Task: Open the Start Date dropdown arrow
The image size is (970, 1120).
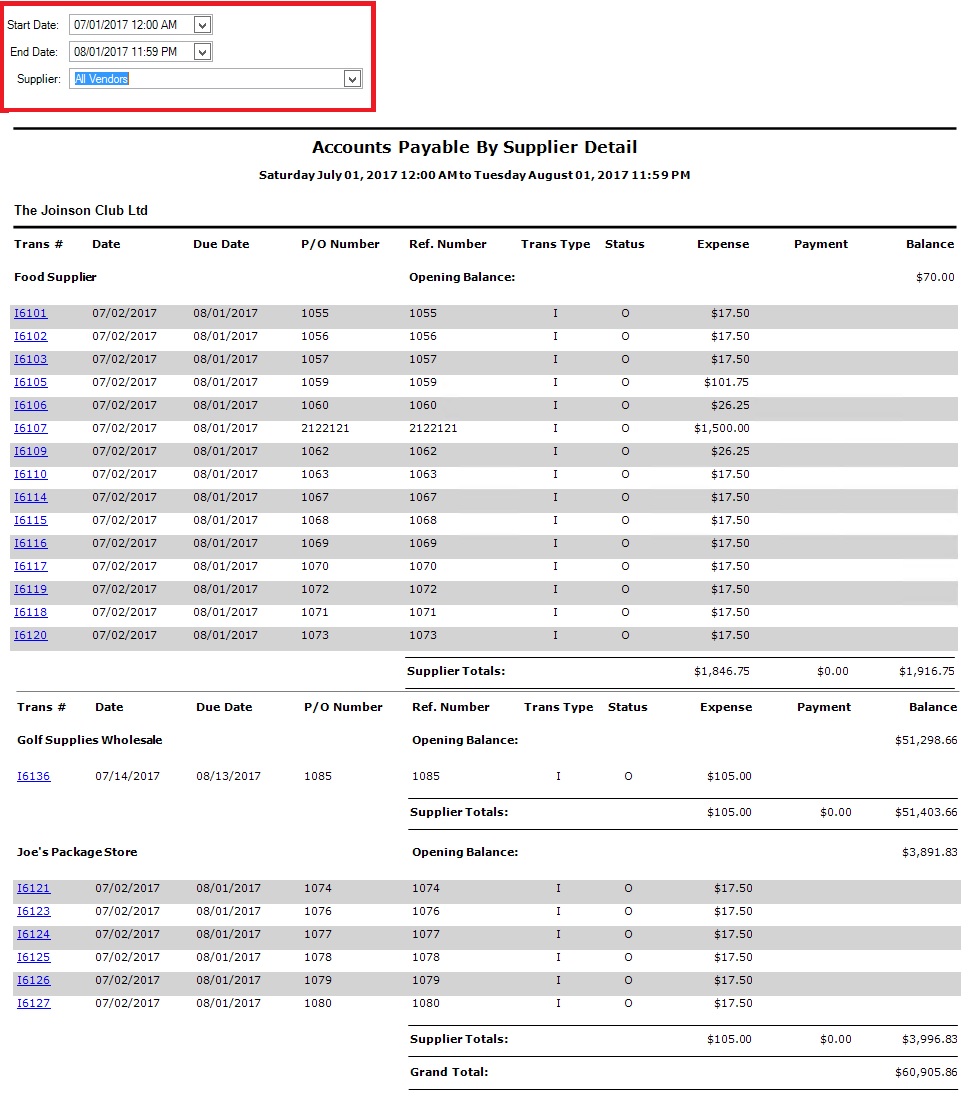Action: point(202,25)
